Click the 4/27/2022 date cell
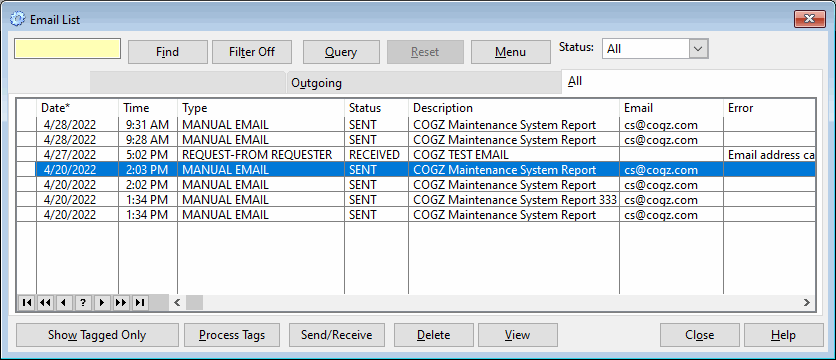Image resolution: width=836 pixels, height=360 pixels. click(77, 155)
